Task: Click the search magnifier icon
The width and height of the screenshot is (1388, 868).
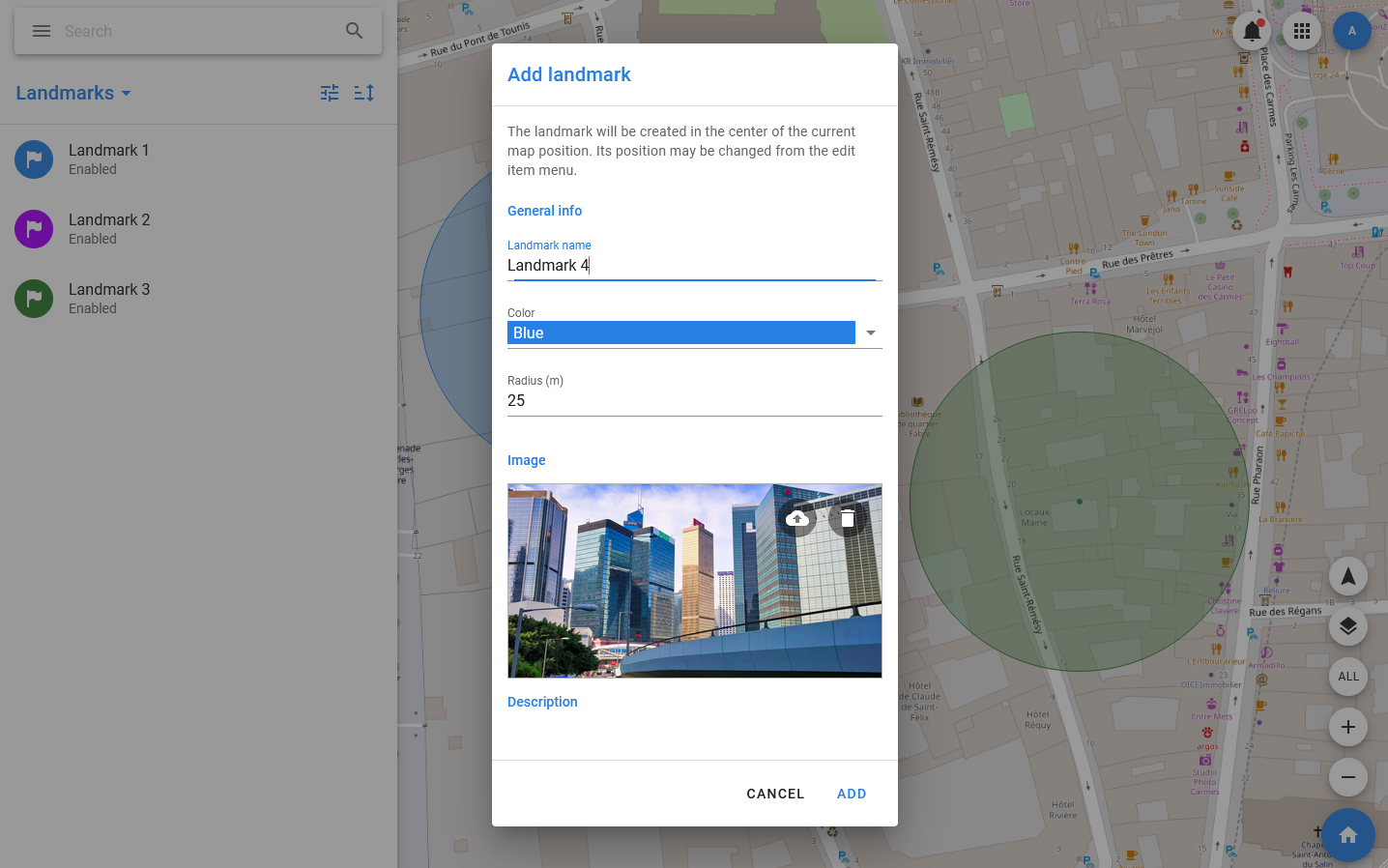Action: 355,31
